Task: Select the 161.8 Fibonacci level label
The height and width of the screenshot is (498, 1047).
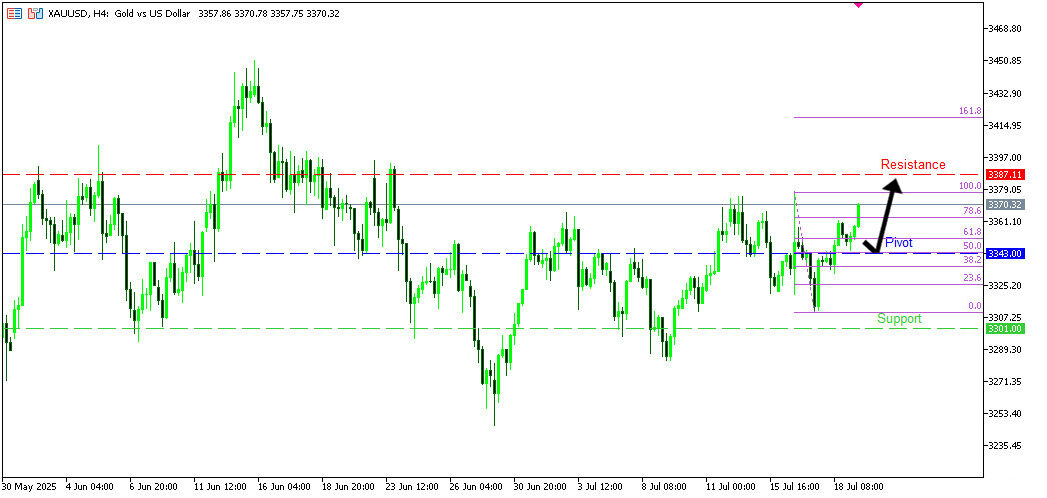Action: pyautogui.click(x=969, y=111)
